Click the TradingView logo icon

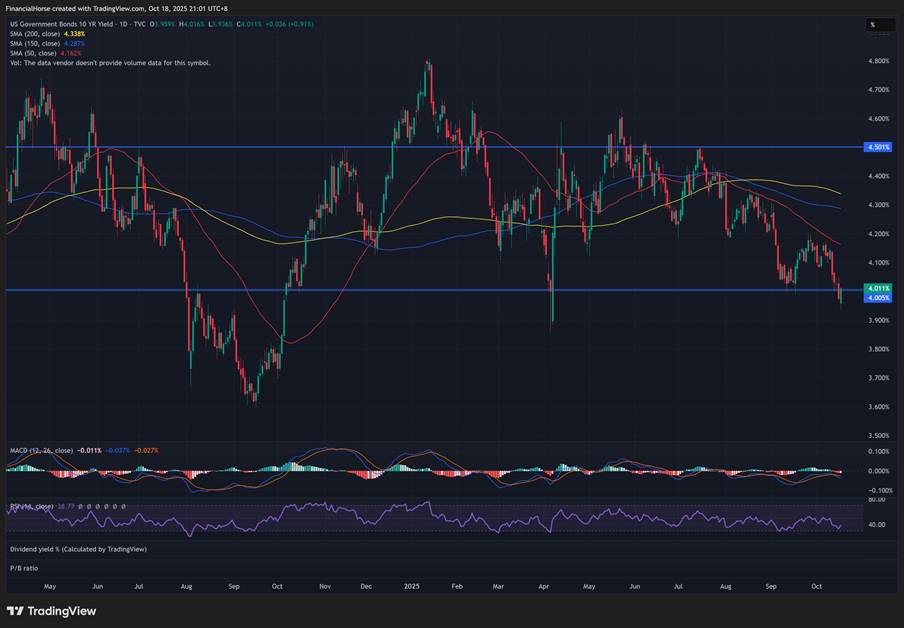point(16,611)
